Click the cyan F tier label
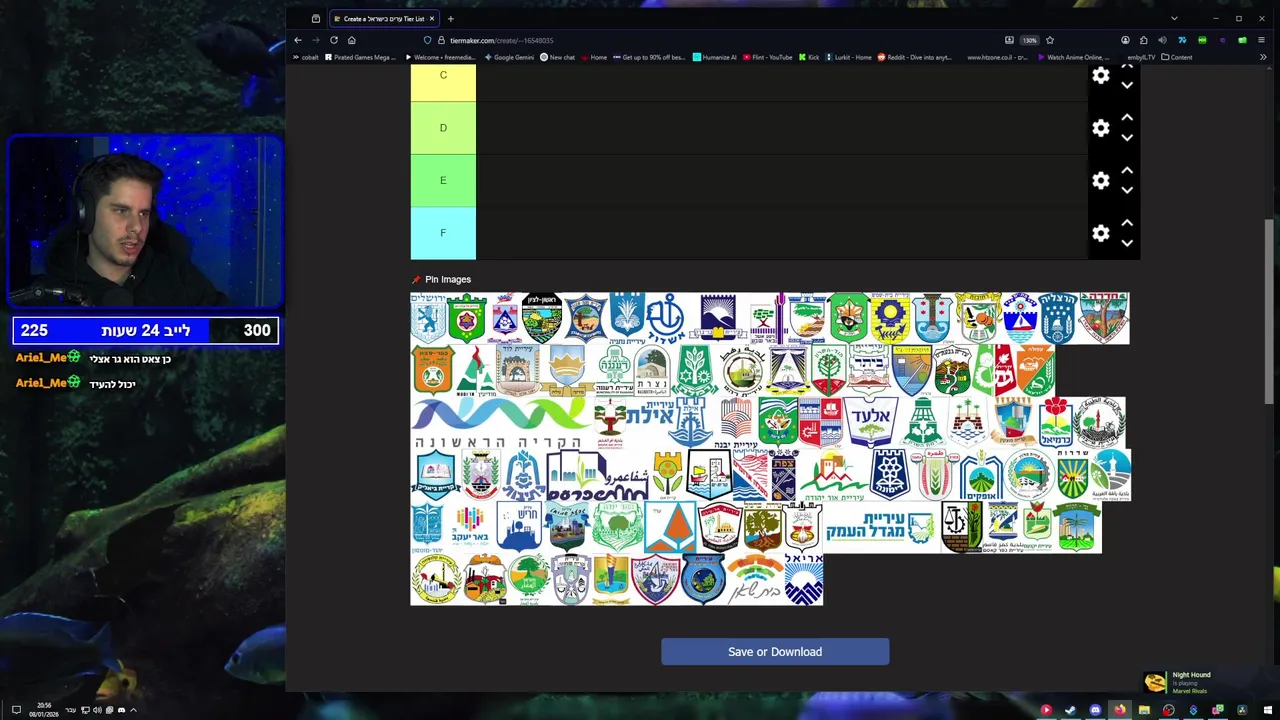The height and width of the screenshot is (720, 1280). click(443, 233)
